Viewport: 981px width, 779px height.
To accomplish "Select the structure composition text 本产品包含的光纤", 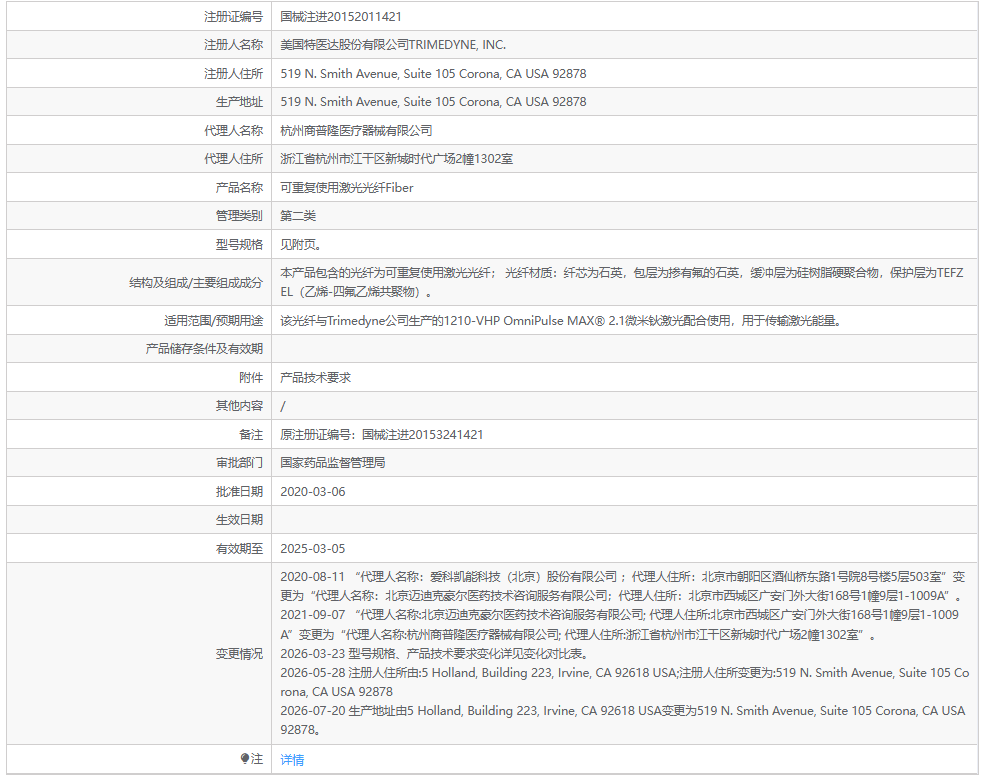I will coord(622,282).
